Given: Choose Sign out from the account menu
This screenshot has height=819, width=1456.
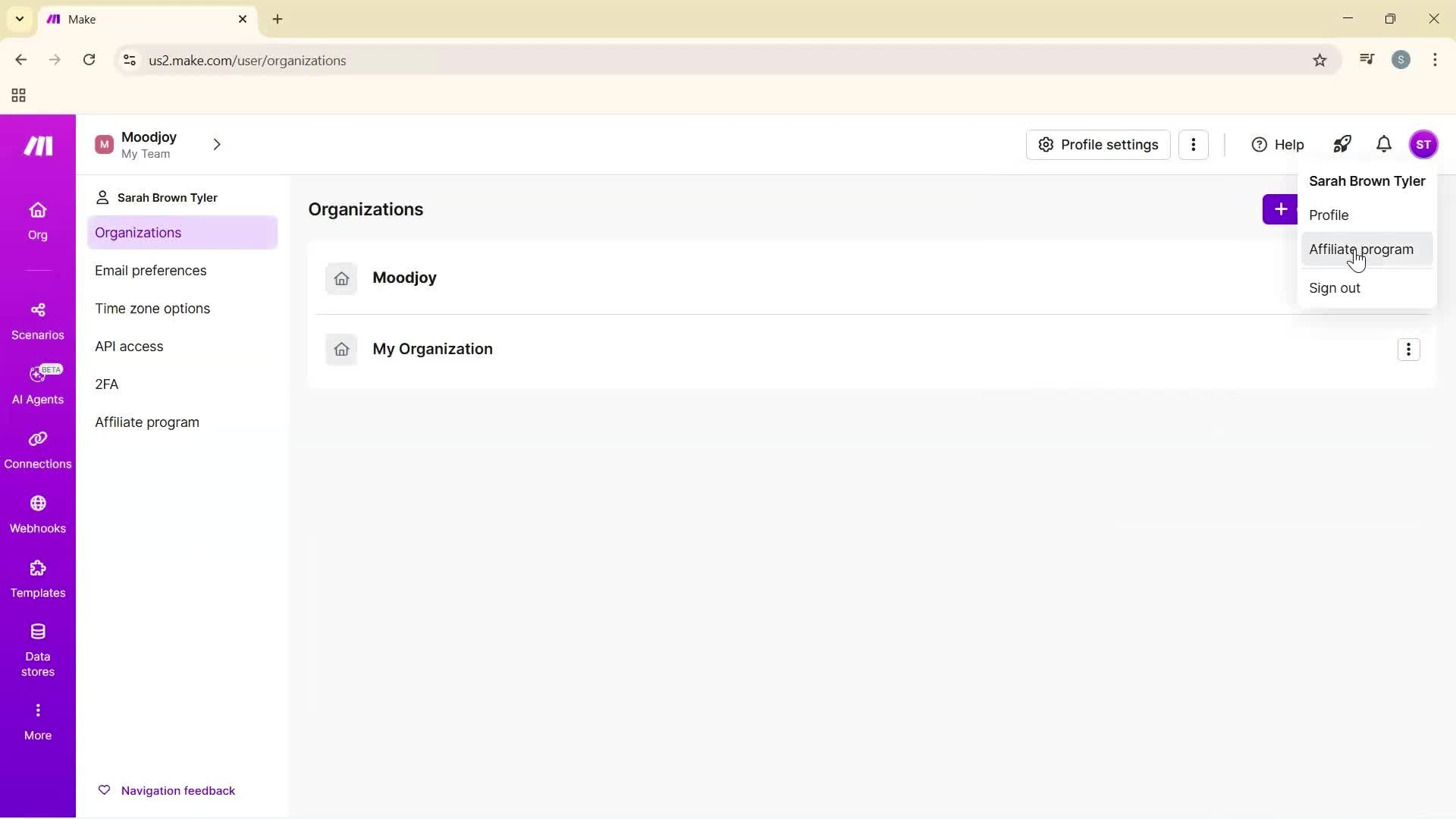Looking at the screenshot, I should (1335, 288).
